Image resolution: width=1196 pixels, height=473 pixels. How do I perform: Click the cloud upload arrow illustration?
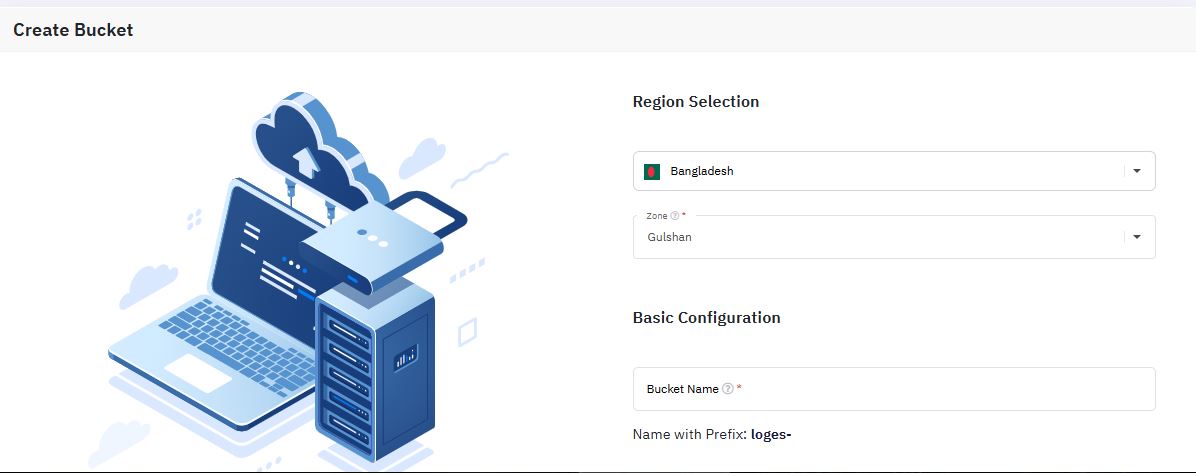click(x=306, y=160)
